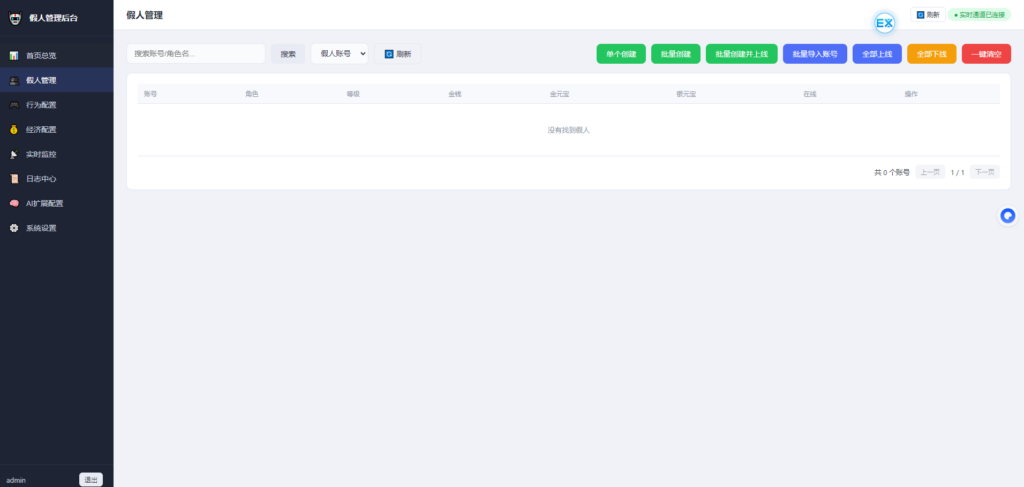Click the floating EX round icon
The width and height of the screenshot is (1024, 487).
click(884, 24)
